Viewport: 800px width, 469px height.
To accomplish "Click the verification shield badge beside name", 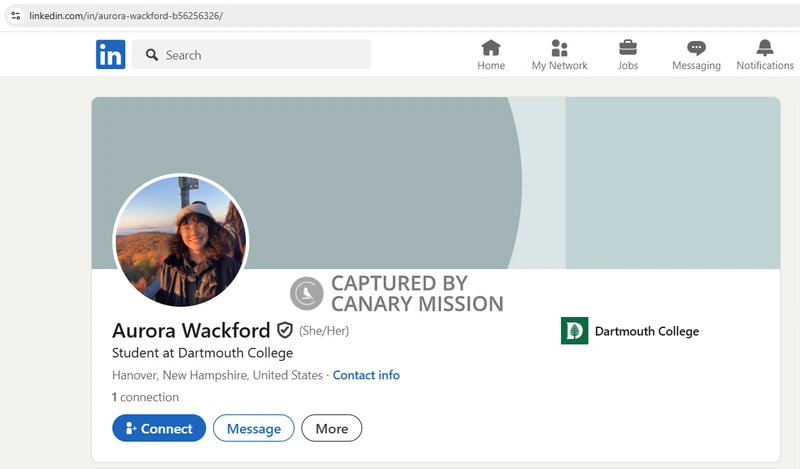I will (285, 330).
